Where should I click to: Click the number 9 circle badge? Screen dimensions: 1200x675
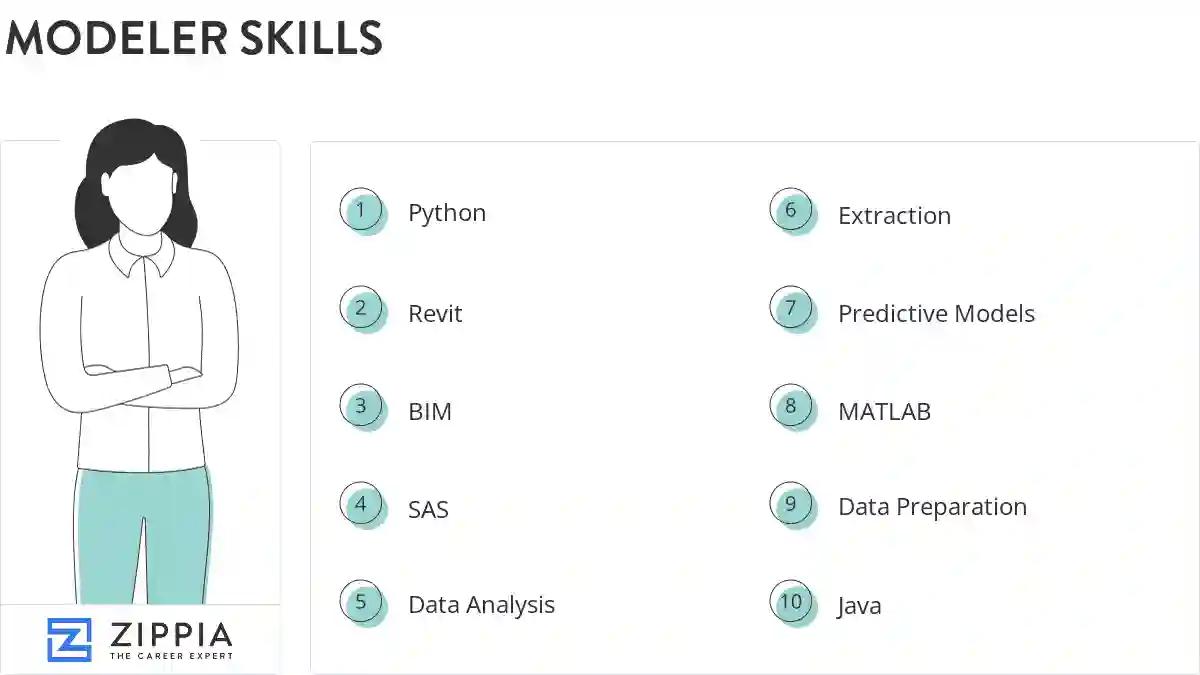tap(792, 505)
